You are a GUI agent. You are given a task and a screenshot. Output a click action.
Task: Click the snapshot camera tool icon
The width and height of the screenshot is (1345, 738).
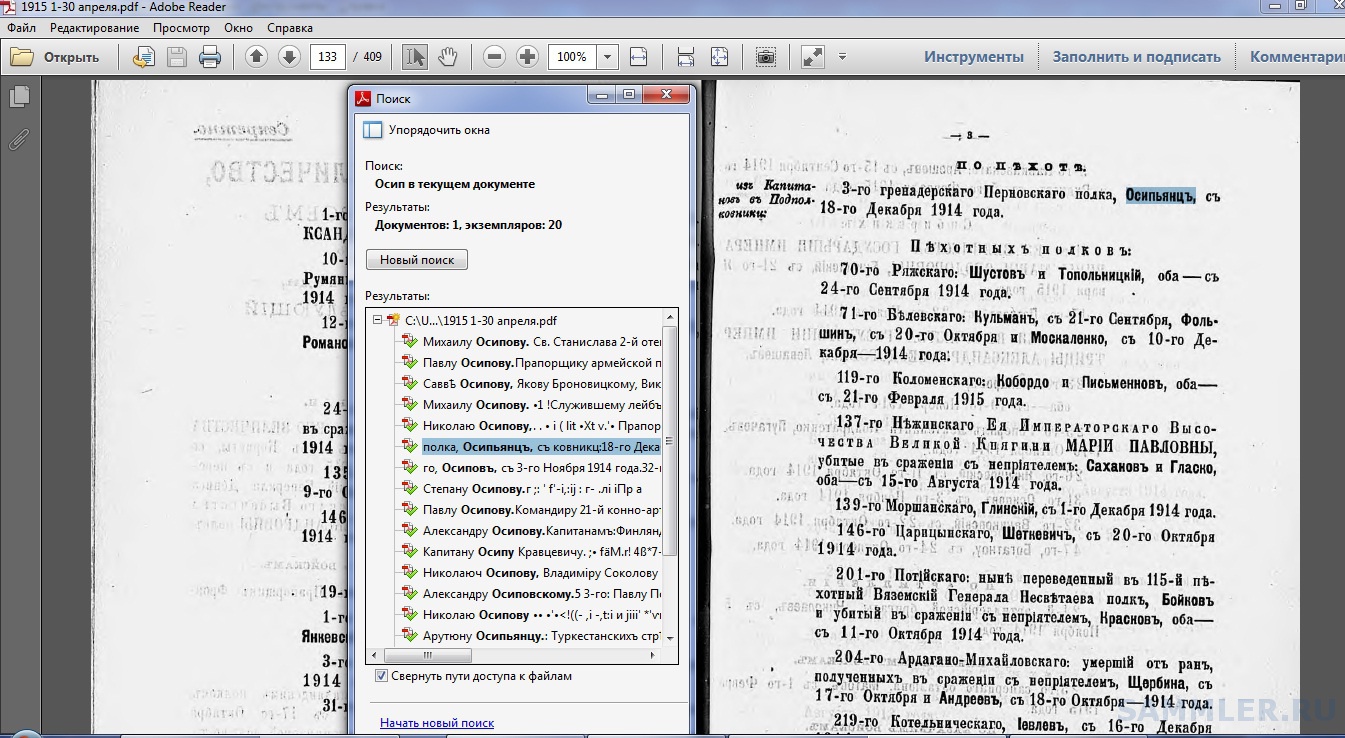tap(765, 57)
